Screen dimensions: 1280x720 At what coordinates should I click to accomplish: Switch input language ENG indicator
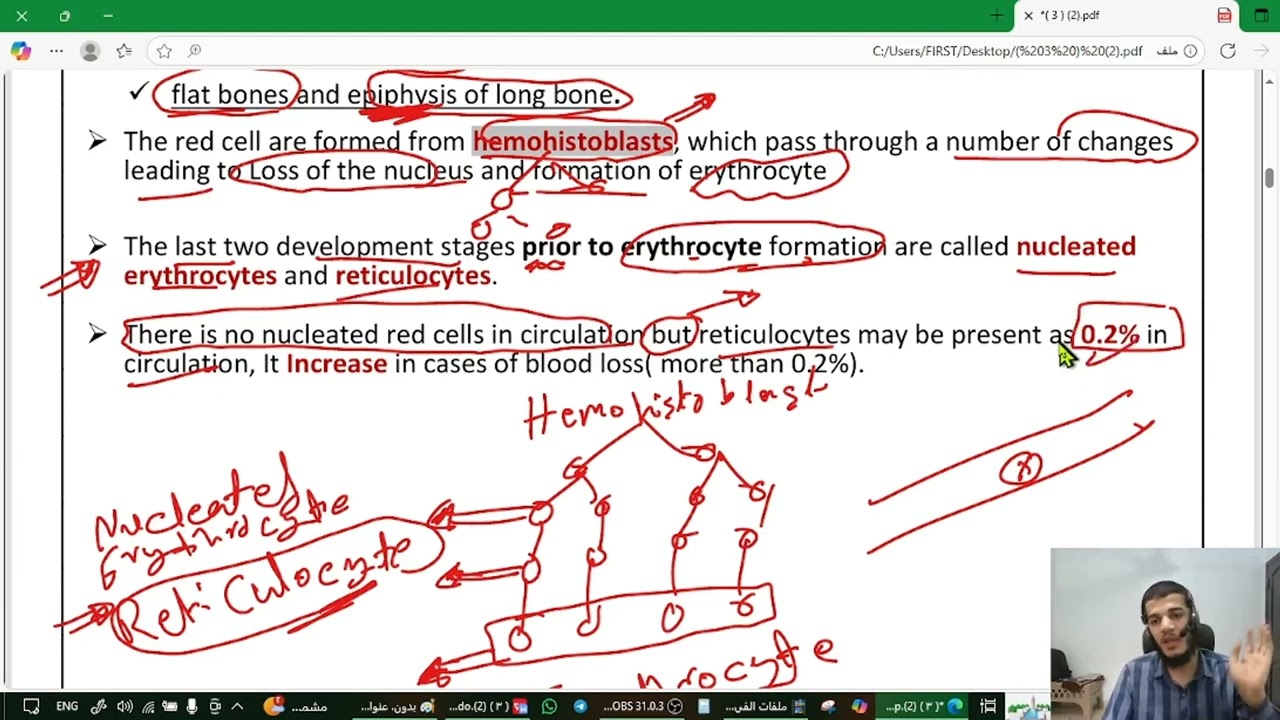[67, 706]
